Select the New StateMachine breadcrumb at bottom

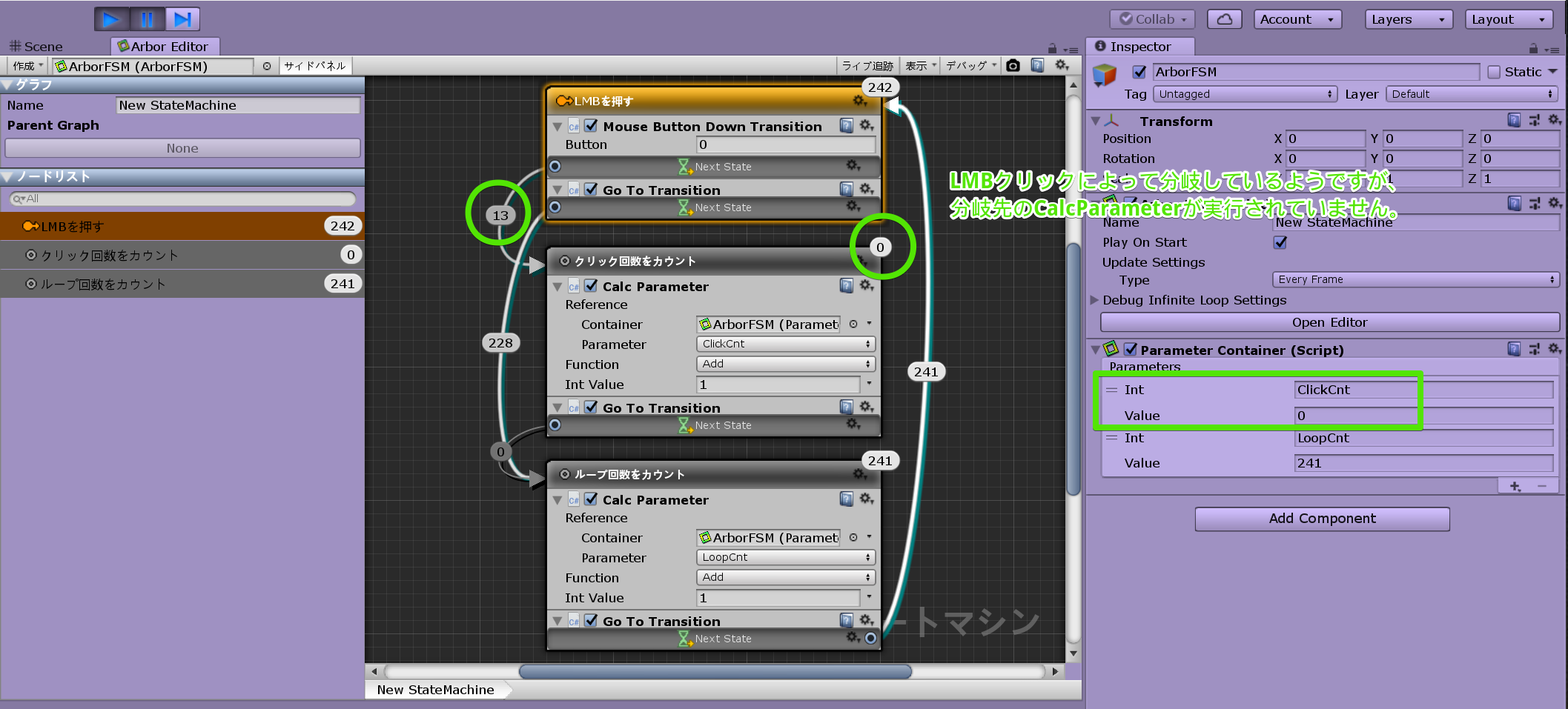point(435,689)
